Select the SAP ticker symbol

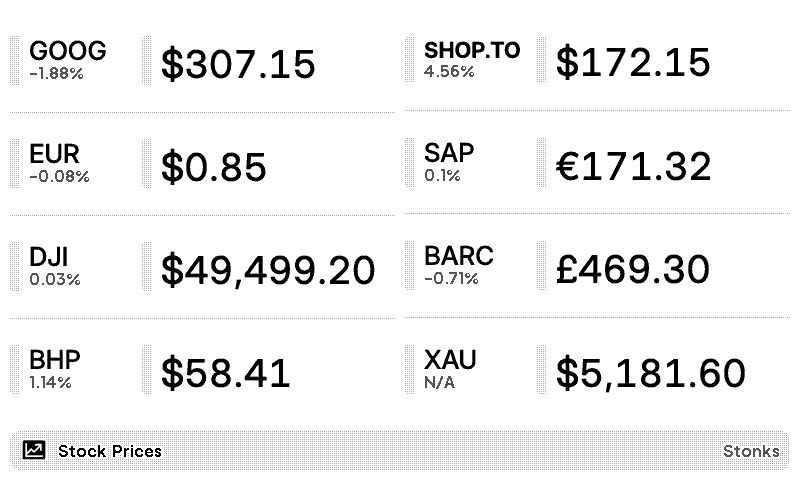click(x=449, y=153)
